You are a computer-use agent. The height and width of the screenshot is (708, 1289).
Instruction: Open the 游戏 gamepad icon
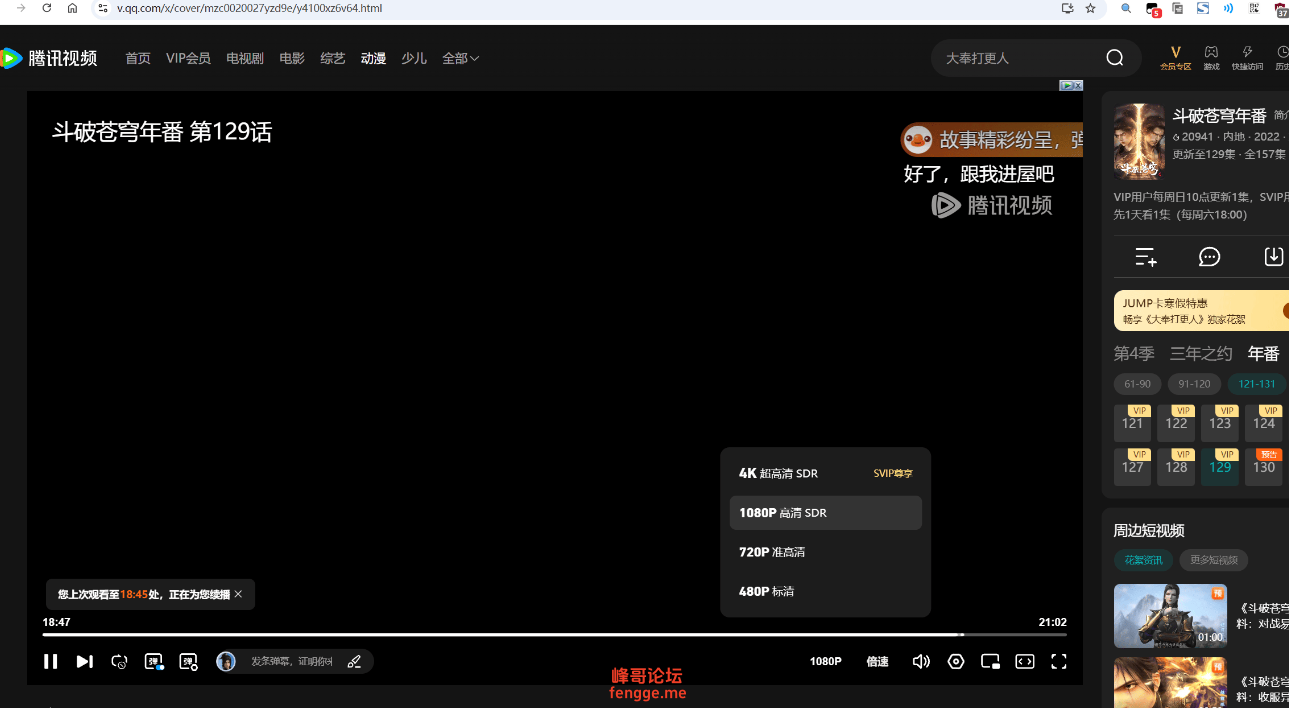[1211, 57]
